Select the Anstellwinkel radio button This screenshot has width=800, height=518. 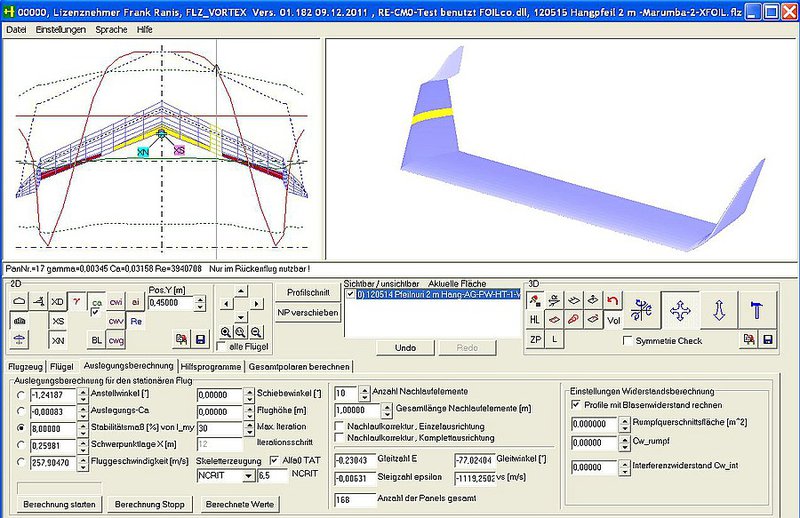pyautogui.click(x=20, y=395)
